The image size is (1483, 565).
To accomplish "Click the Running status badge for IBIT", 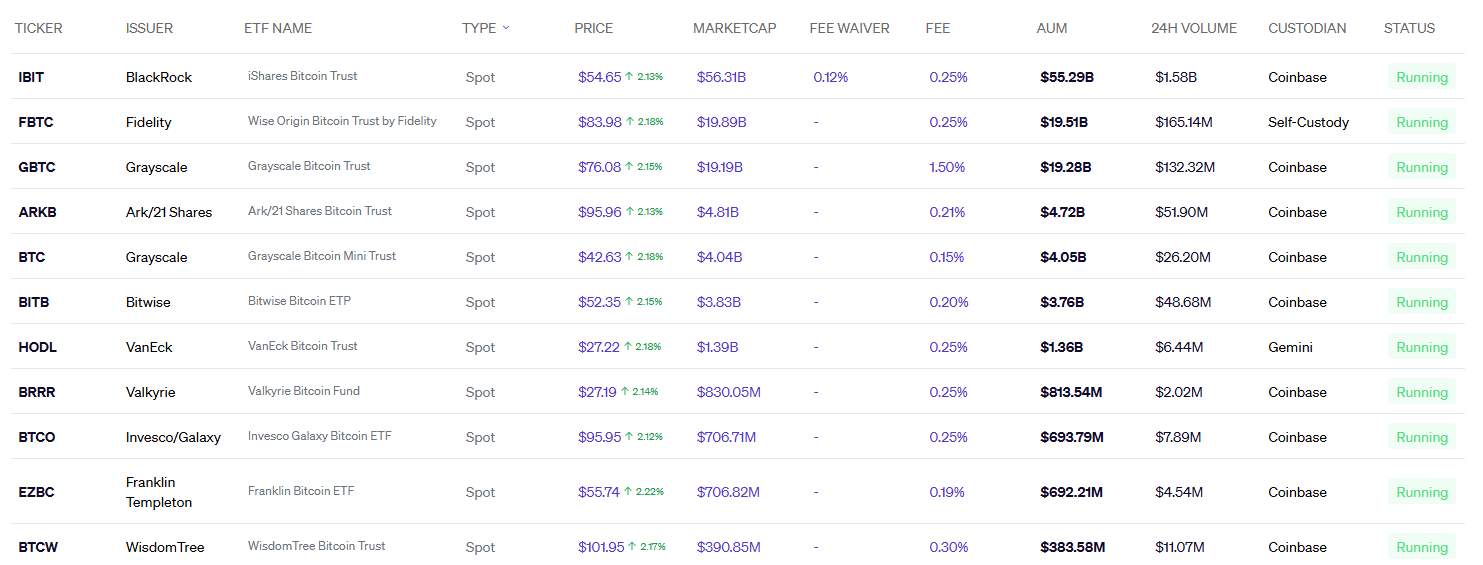I will [1421, 77].
